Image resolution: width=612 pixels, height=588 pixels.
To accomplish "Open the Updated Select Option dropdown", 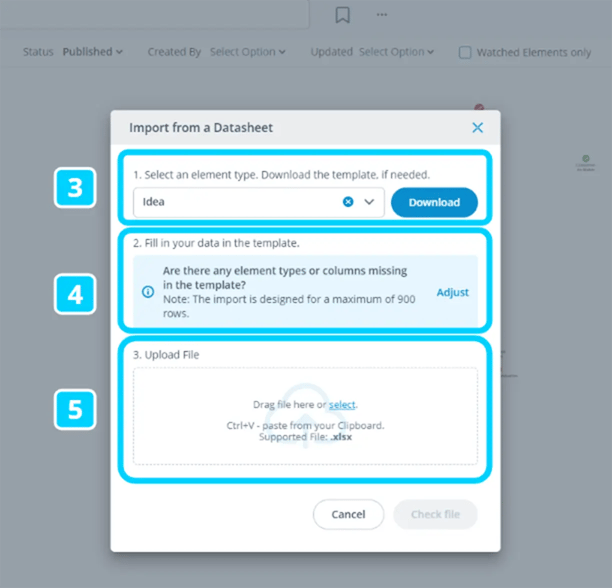I will tap(396, 52).
